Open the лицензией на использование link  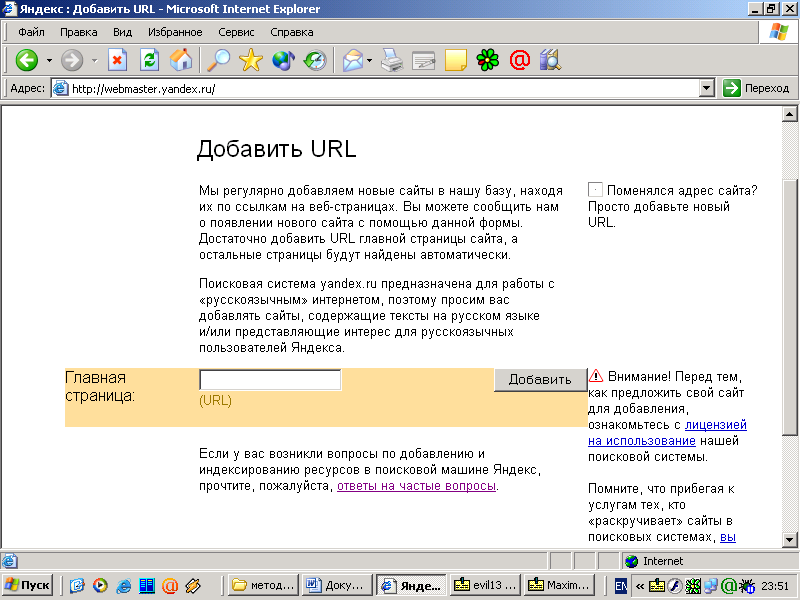(x=667, y=433)
